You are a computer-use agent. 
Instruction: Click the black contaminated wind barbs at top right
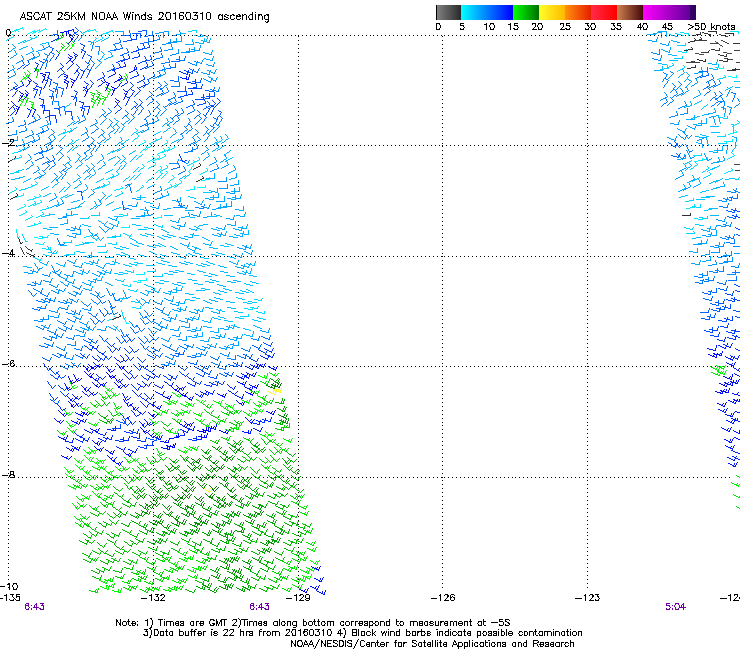712,52
